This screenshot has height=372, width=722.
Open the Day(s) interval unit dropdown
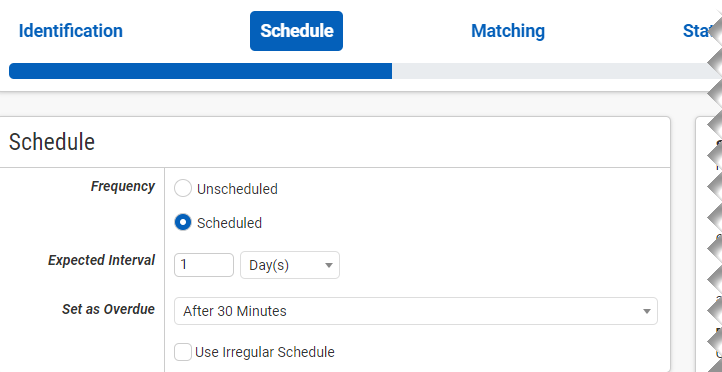click(290, 265)
